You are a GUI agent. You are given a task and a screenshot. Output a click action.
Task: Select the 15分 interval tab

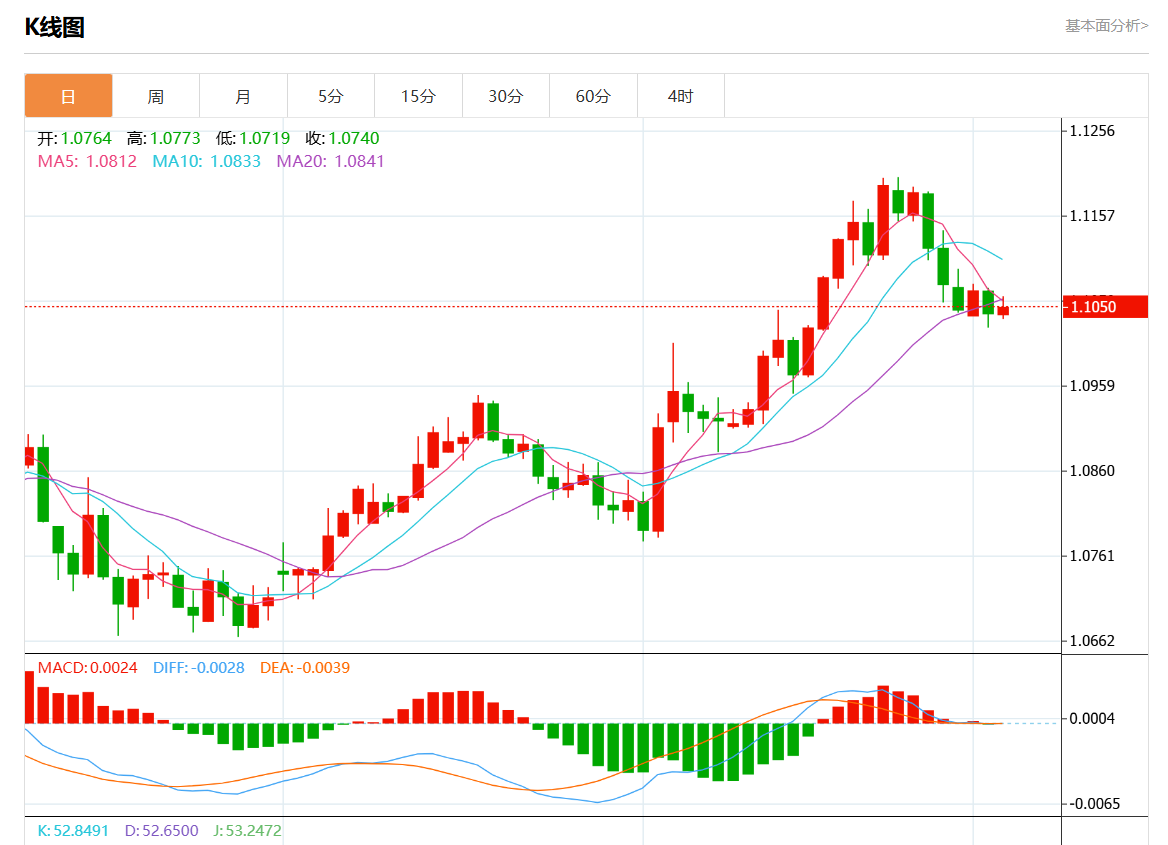(x=418, y=96)
